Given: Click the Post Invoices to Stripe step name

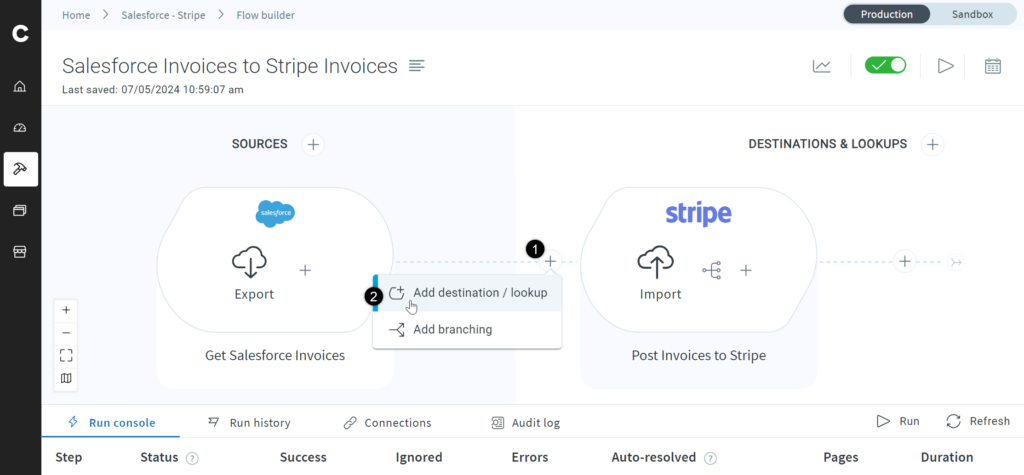Looking at the screenshot, I should (x=699, y=355).
